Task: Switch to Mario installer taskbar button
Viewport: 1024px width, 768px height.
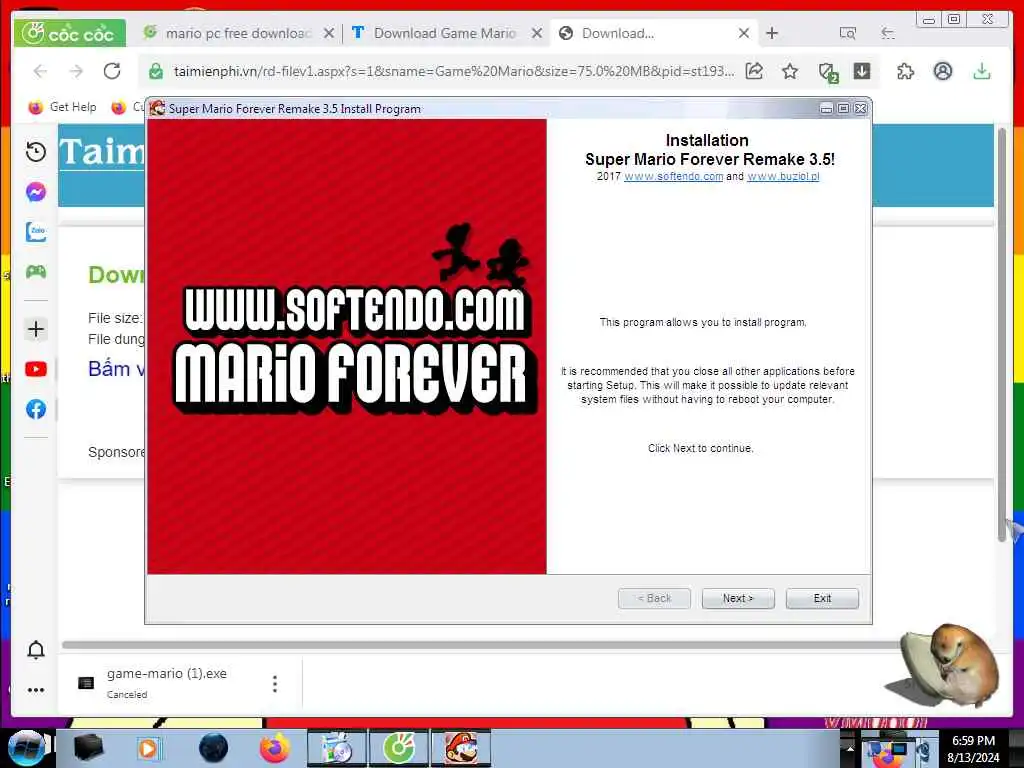Action: pyautogui.click(x=461, y=748)
